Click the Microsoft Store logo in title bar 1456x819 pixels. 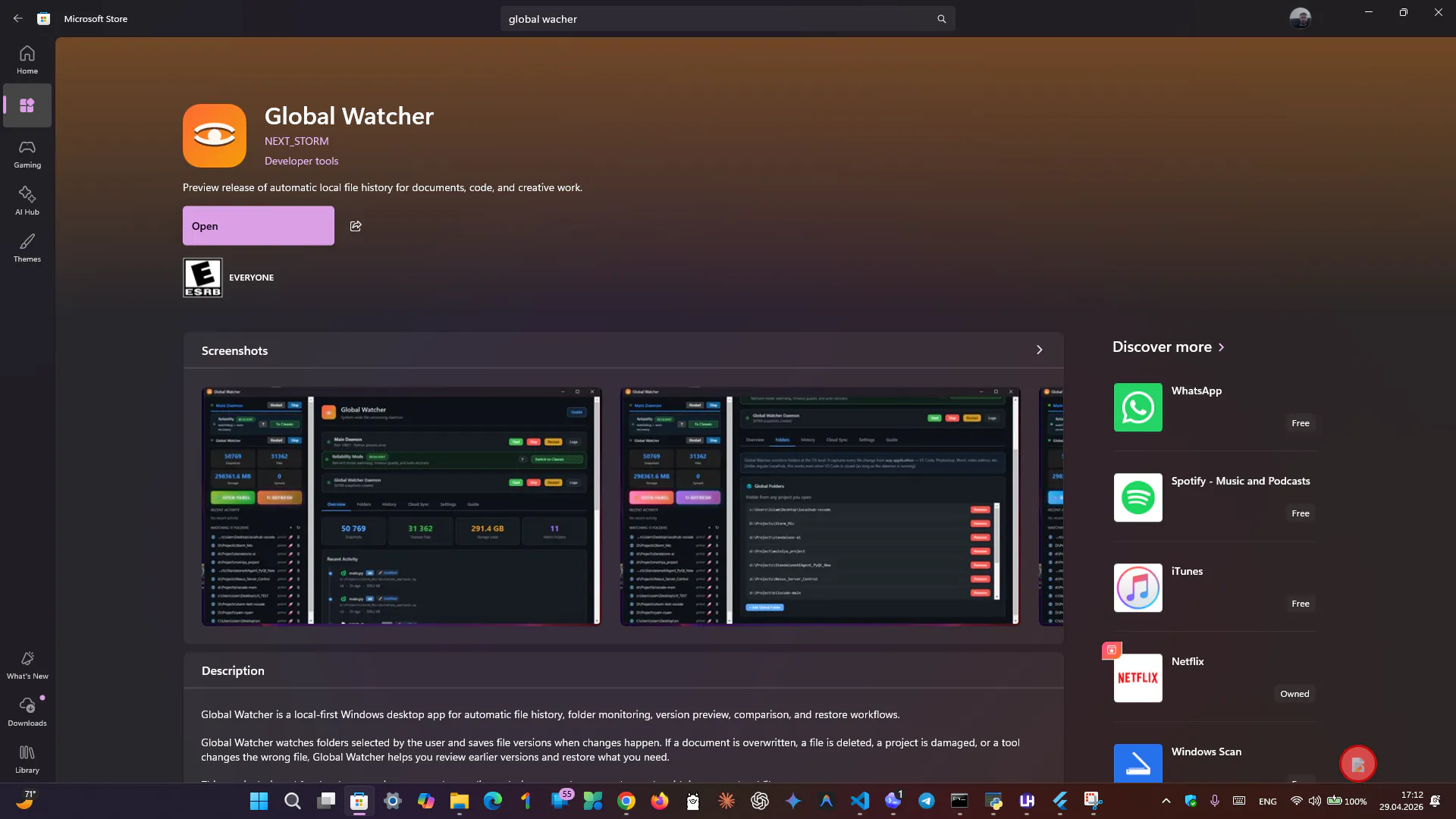44,19
